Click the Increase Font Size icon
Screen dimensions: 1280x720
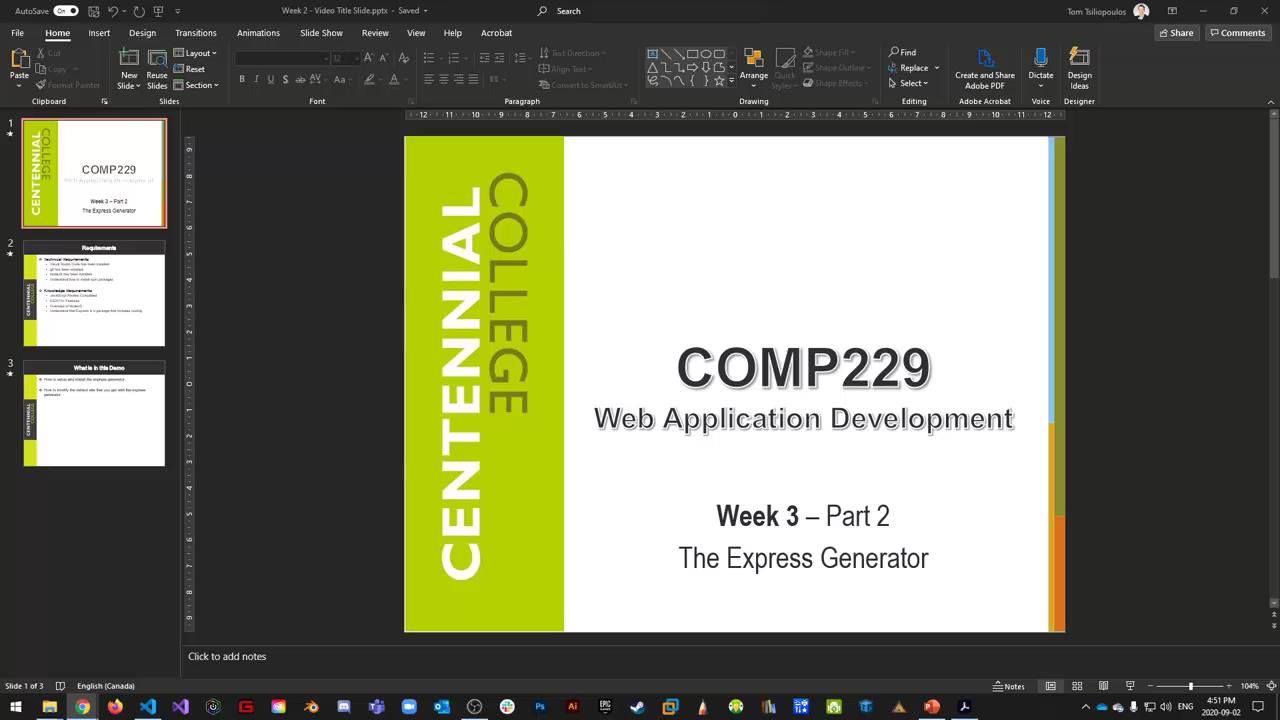368,57
